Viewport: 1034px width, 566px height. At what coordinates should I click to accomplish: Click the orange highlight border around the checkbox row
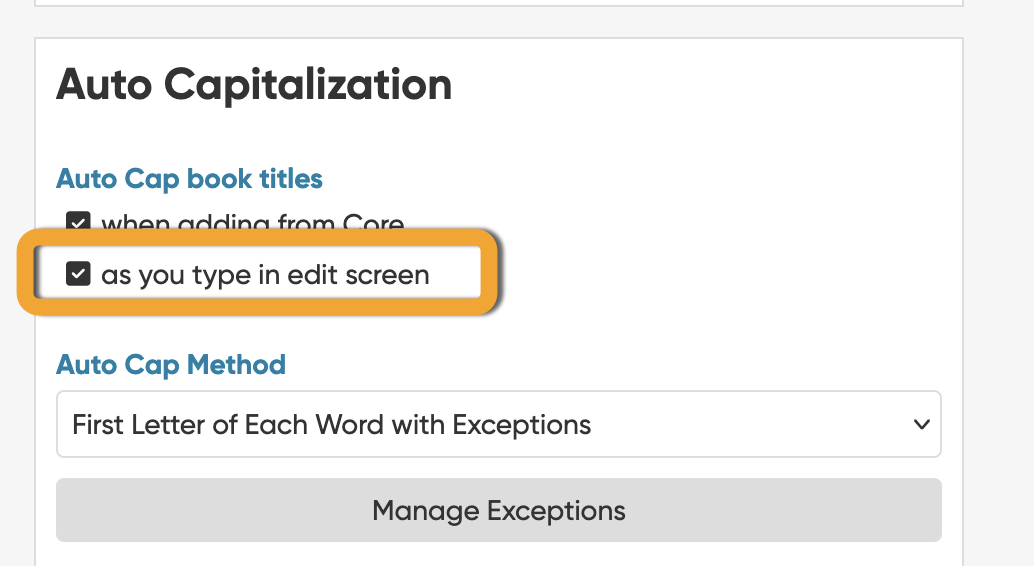257,236
